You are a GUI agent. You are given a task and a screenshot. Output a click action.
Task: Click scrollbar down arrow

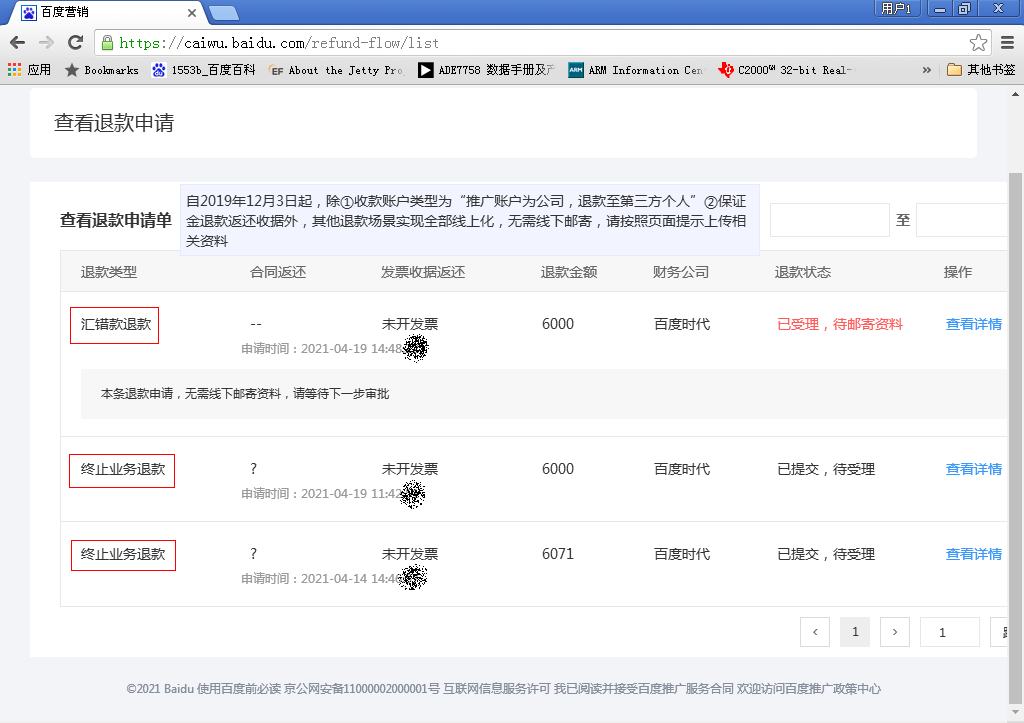[x=1015, y=713]
